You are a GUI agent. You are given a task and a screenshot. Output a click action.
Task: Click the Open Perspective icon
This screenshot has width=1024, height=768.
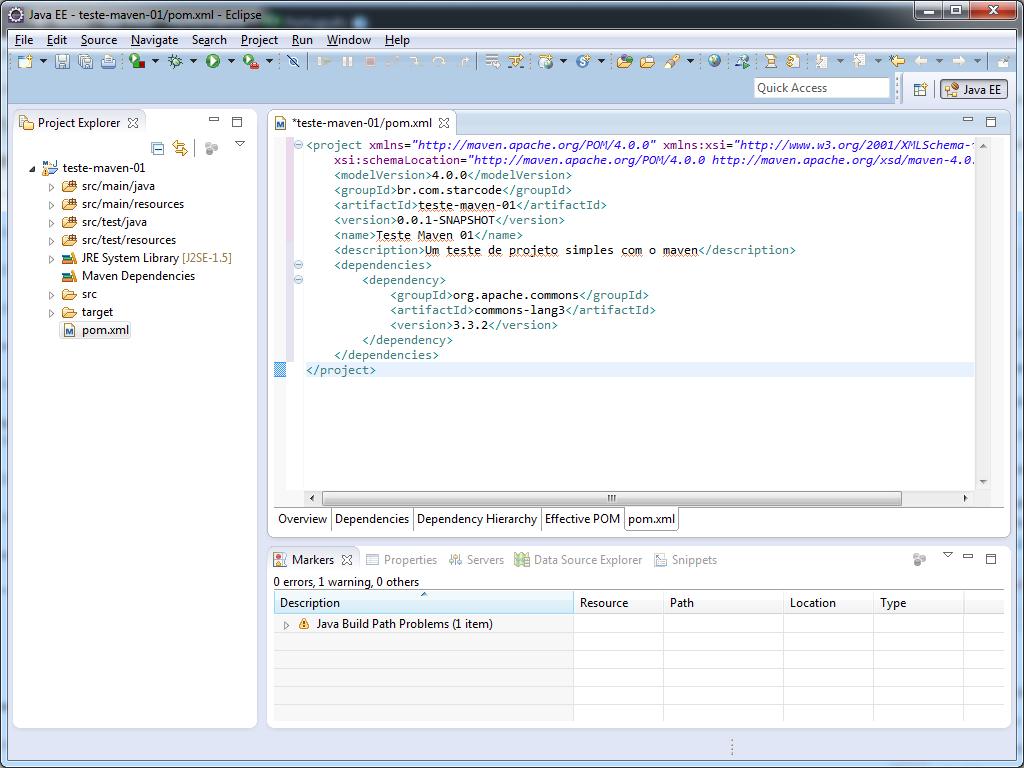click(920, 89)
